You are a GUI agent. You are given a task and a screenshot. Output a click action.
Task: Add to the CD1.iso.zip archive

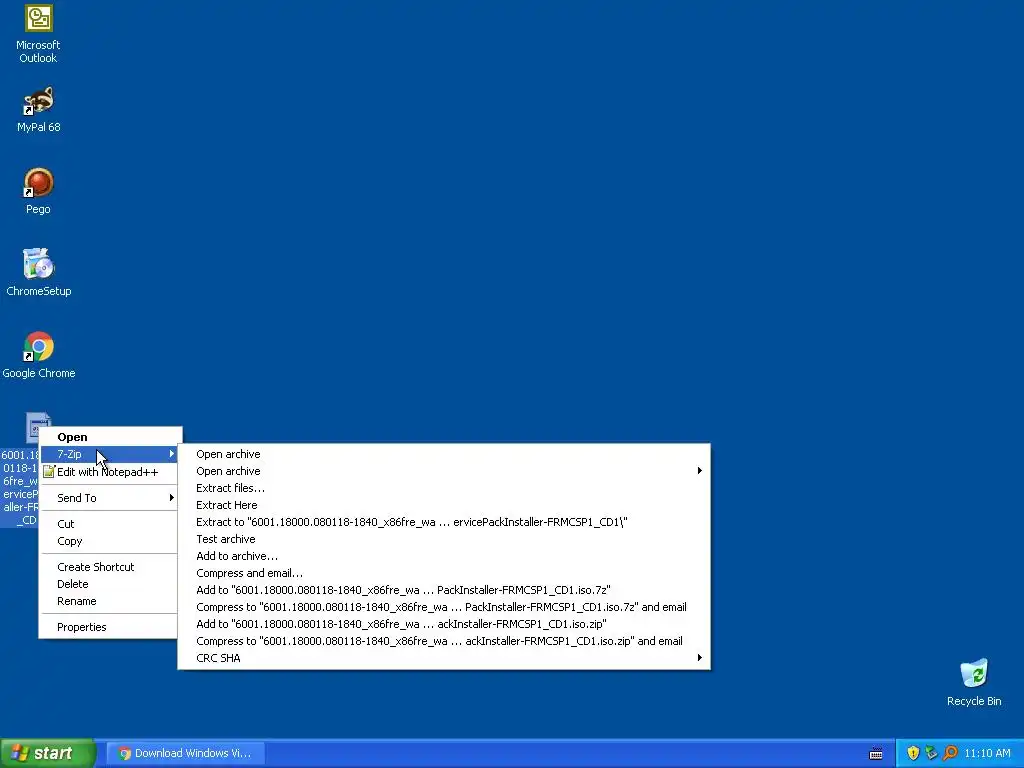tap(444, 624)
